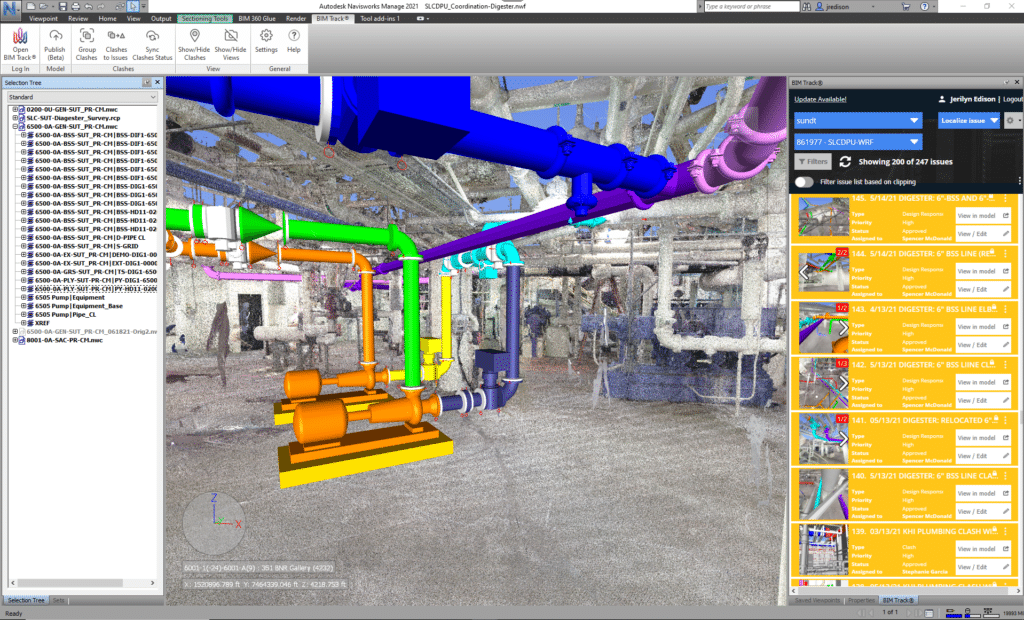
Task: Click View in model for issue 145
Action: coord(983,216)
